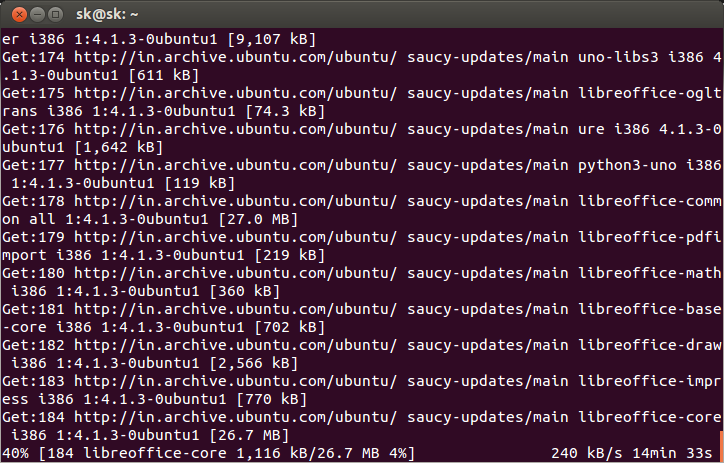Close the sk@sk terminal window
This screenshot has width=724, height=463.
click(x=19, y=15)
